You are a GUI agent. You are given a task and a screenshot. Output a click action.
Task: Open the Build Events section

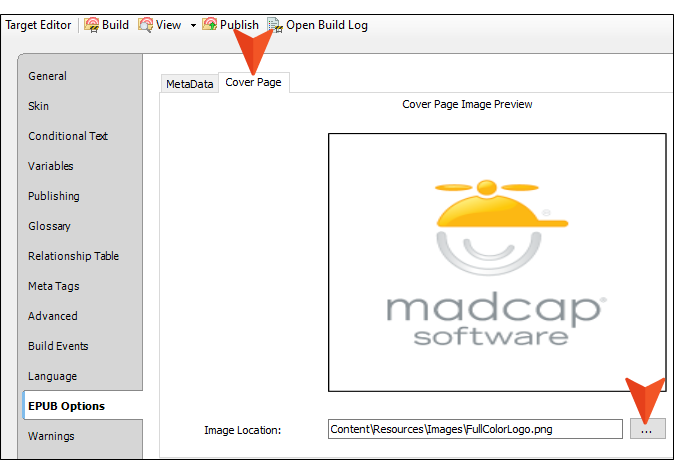(58, 346)
